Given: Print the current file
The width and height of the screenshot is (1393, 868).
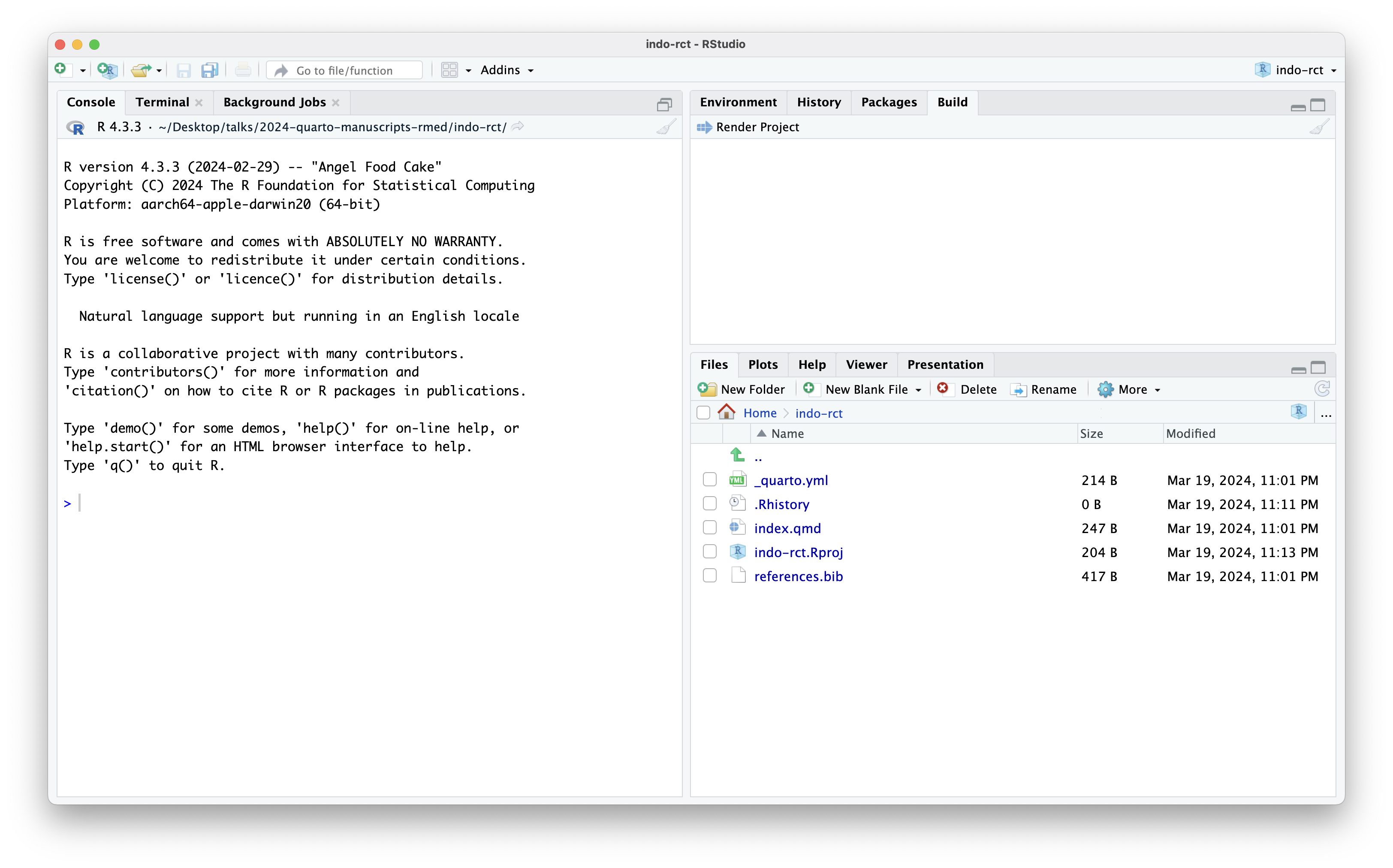Looking at the screenshot, I should pyautogui.click(x=243, y=69).
